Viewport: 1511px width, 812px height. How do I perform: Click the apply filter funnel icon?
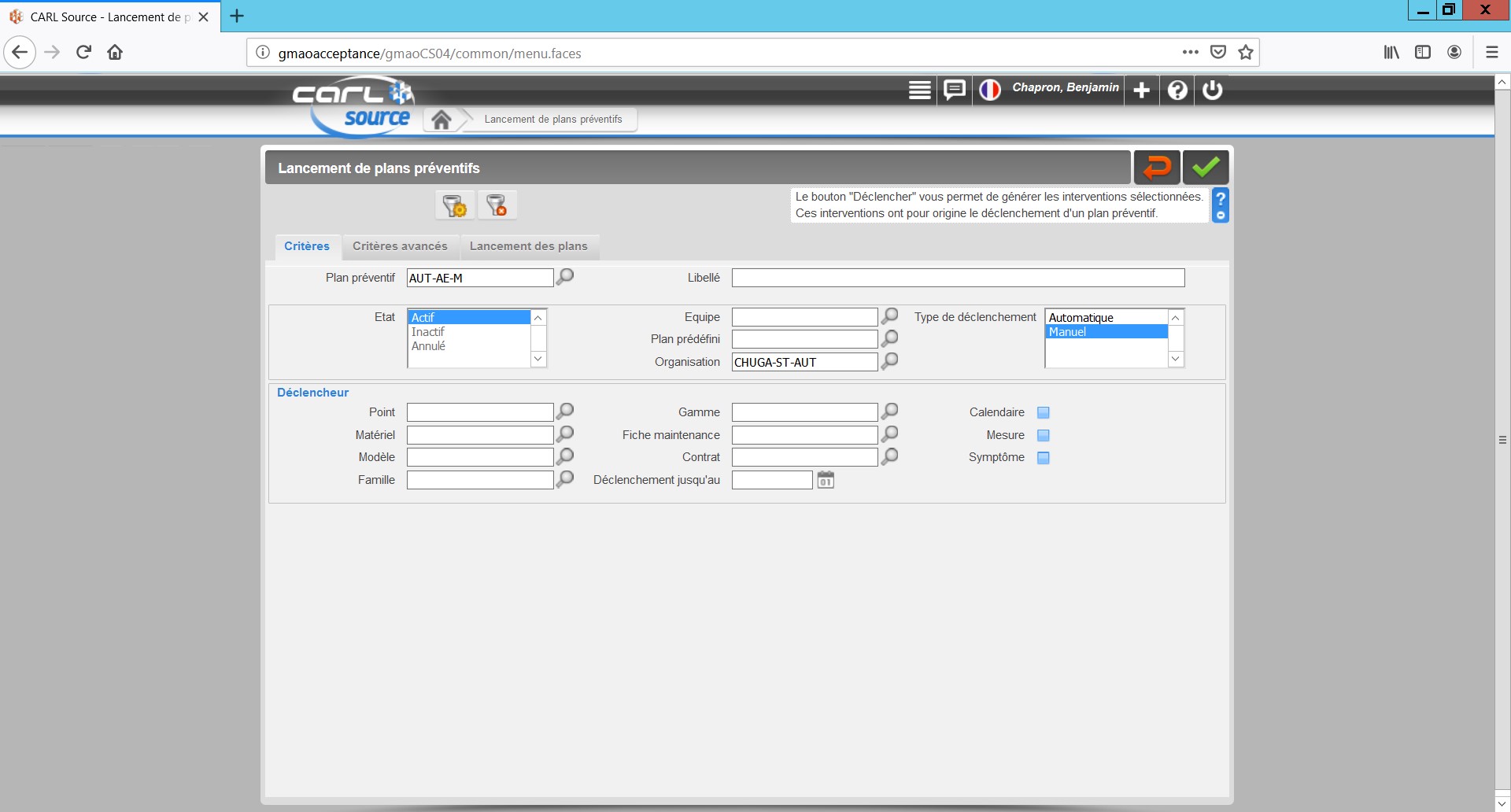[x=454, y=205]
